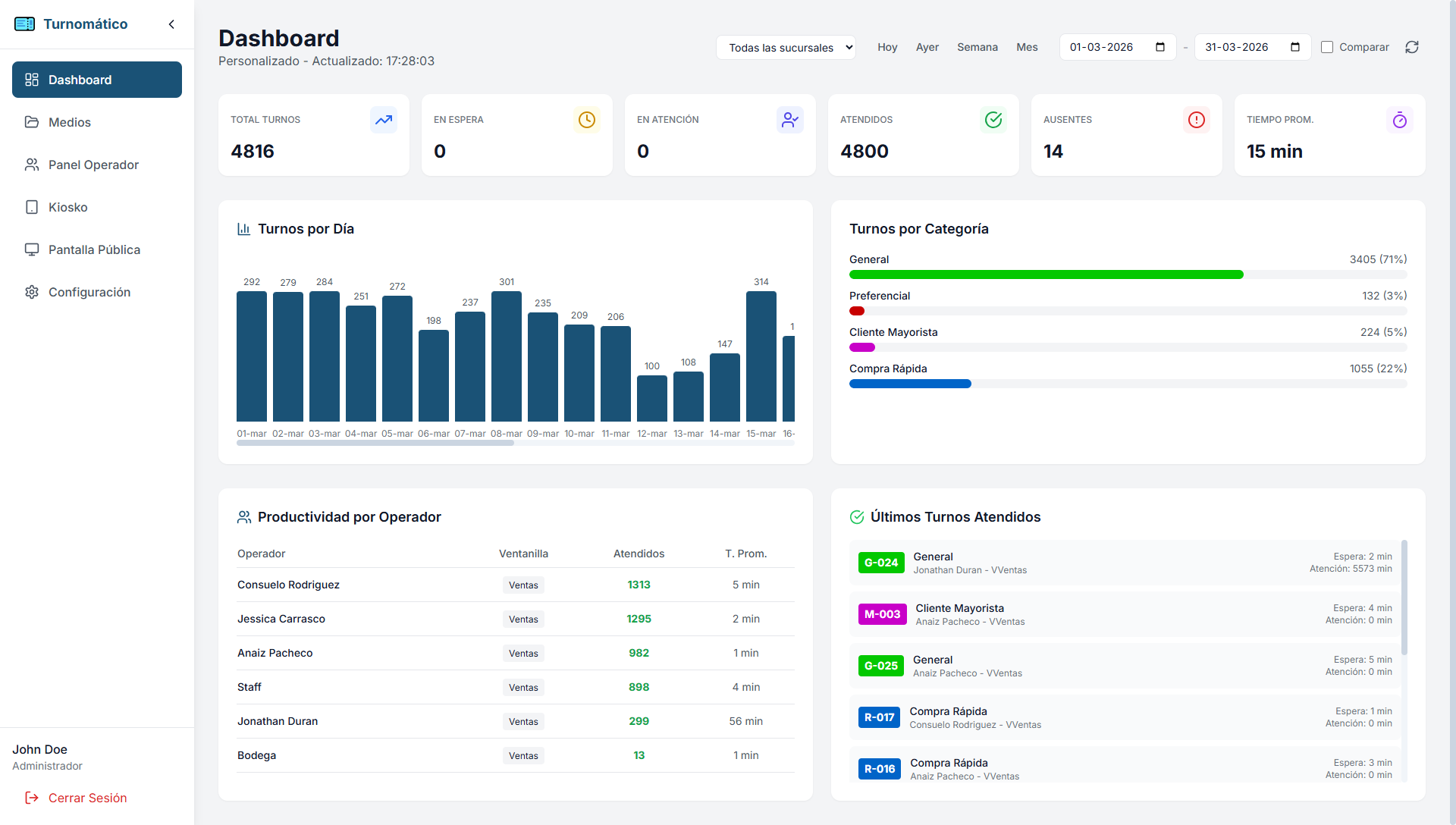Click the Total Turnos trend icon
Screen dimensions: 1456x825
384,120
